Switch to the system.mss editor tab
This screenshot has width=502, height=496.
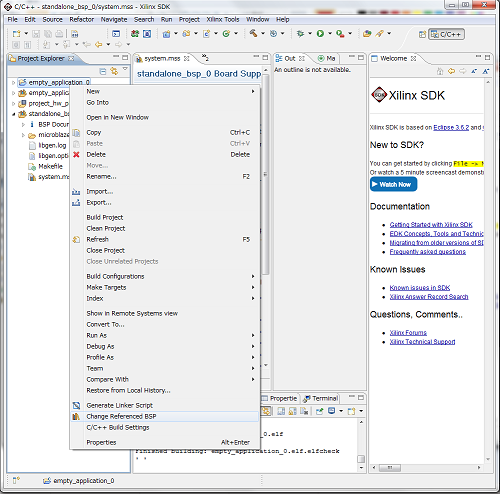tap(162, 59)
